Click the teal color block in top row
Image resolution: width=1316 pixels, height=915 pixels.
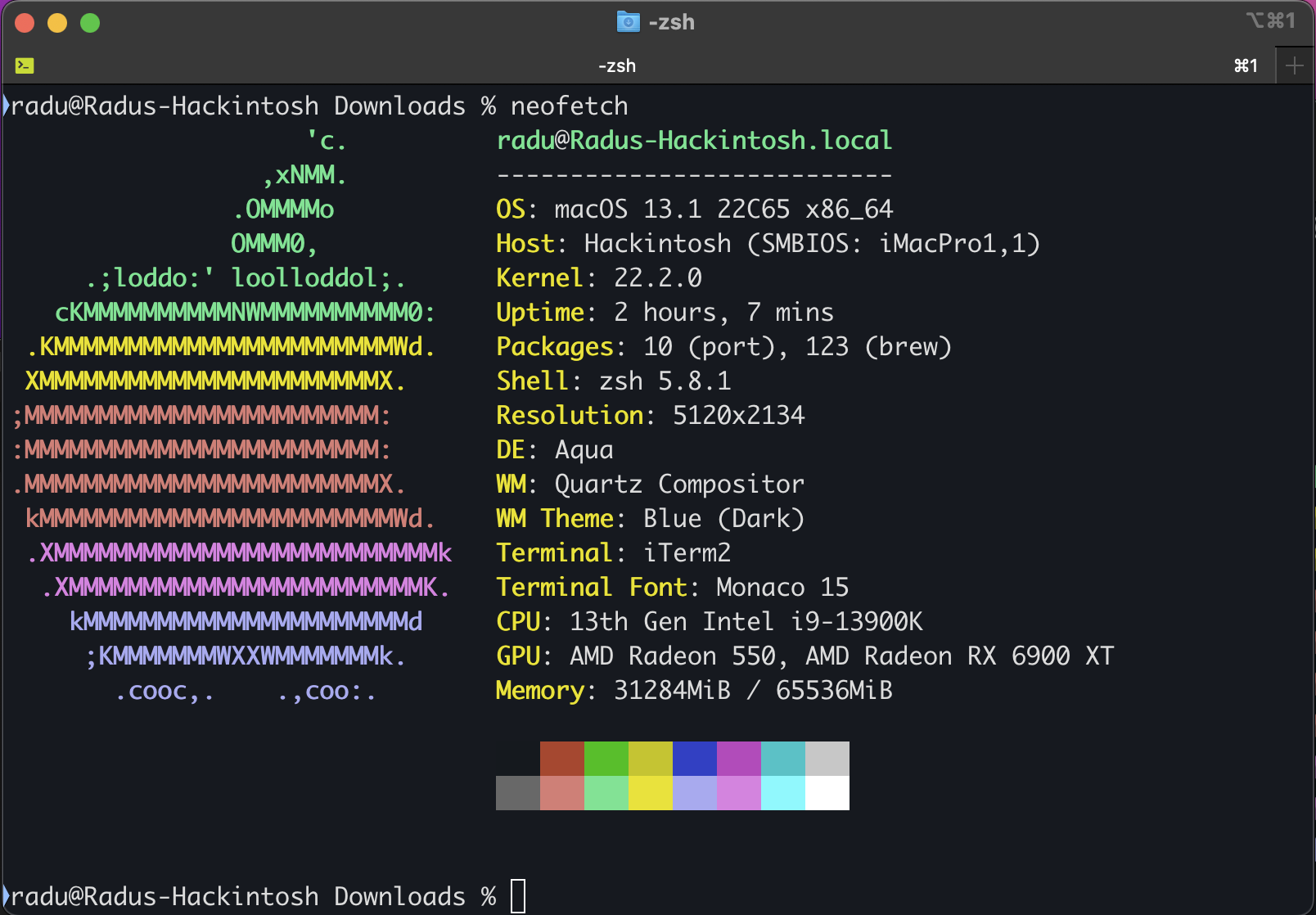[x=783, y=759]
